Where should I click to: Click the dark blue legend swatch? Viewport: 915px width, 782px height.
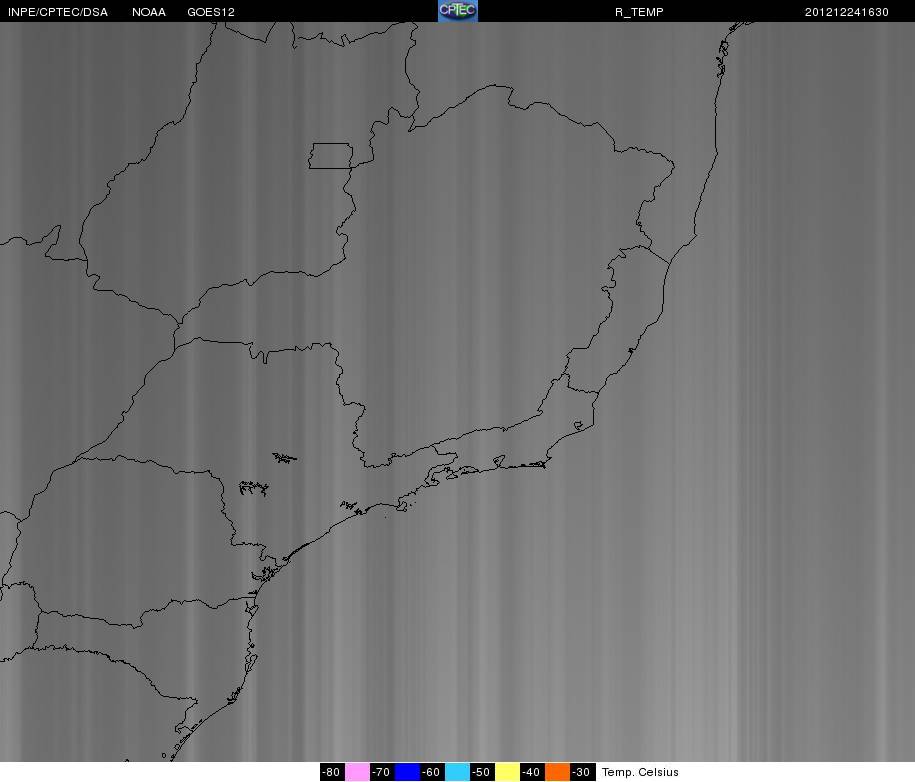407,772
